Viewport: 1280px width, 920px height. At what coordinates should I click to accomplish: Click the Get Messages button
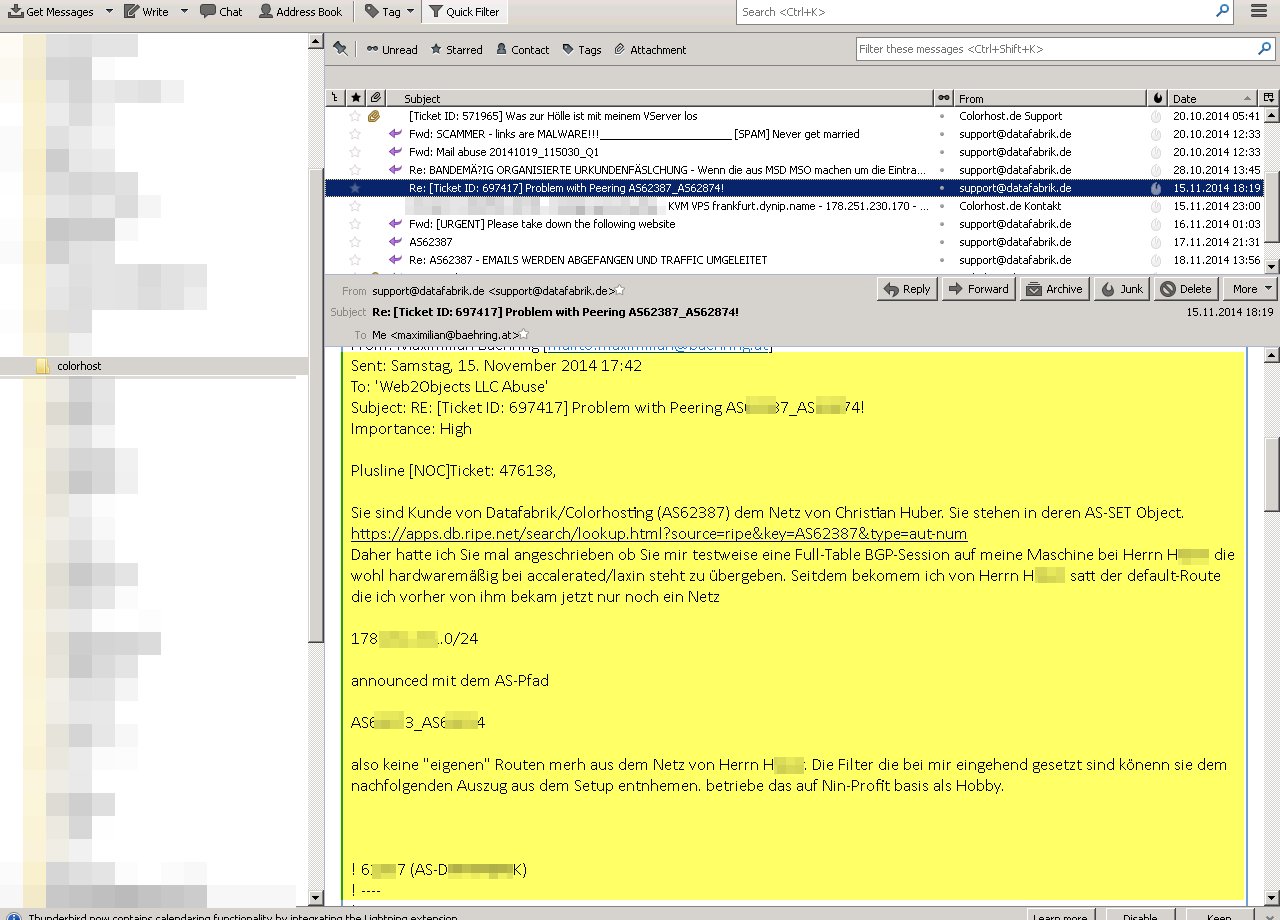click(x=50, y=12)
